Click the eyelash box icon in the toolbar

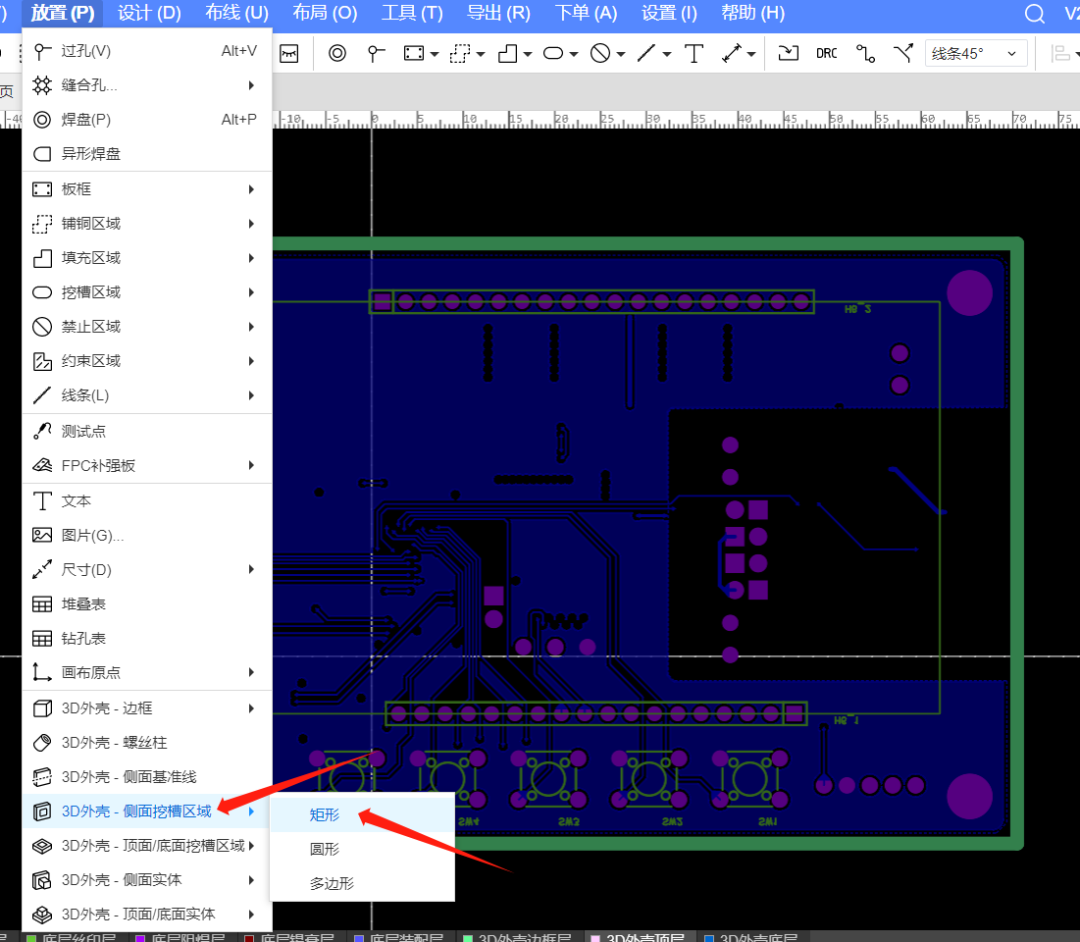tap(289, 53)
